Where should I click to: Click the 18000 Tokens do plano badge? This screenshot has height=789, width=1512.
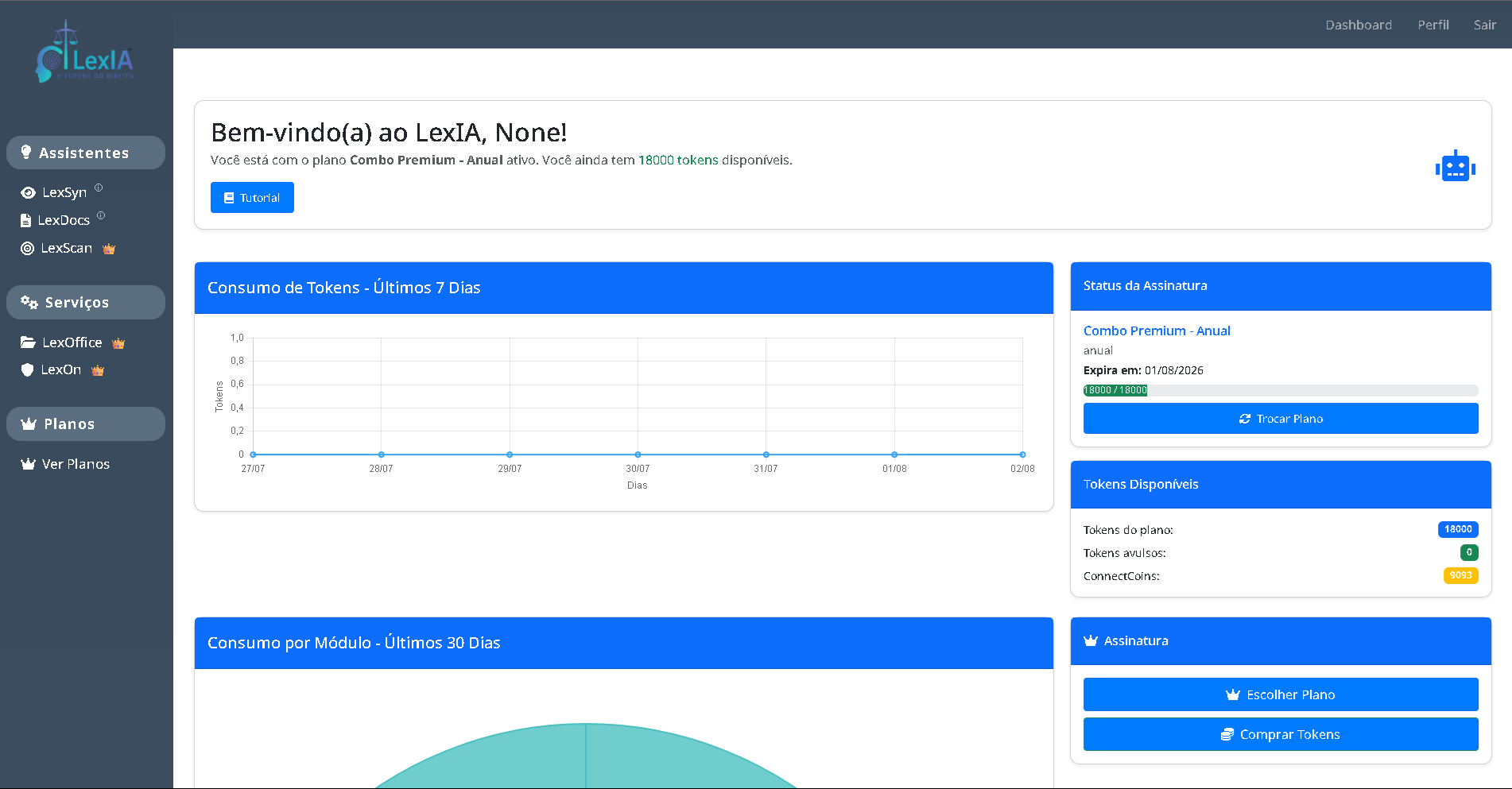[1458, 529]
